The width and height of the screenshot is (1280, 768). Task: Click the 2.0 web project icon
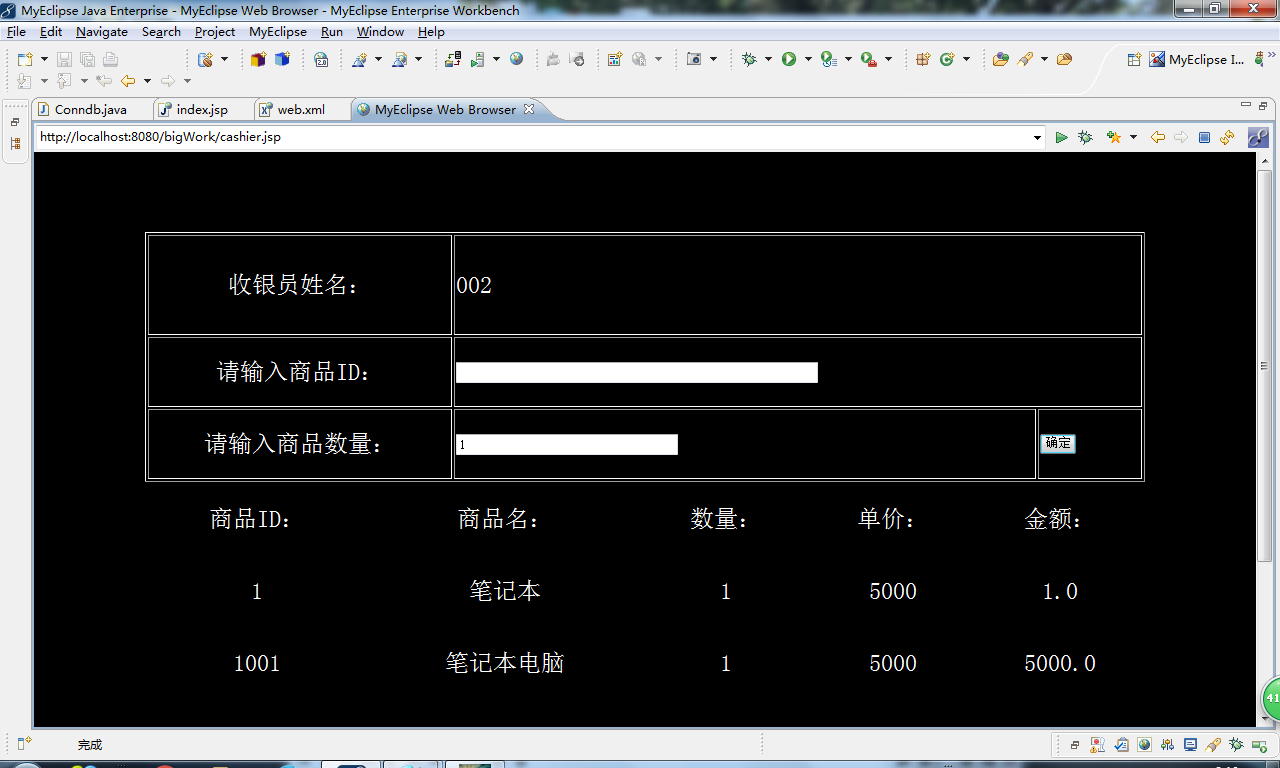tap(321, 60)
